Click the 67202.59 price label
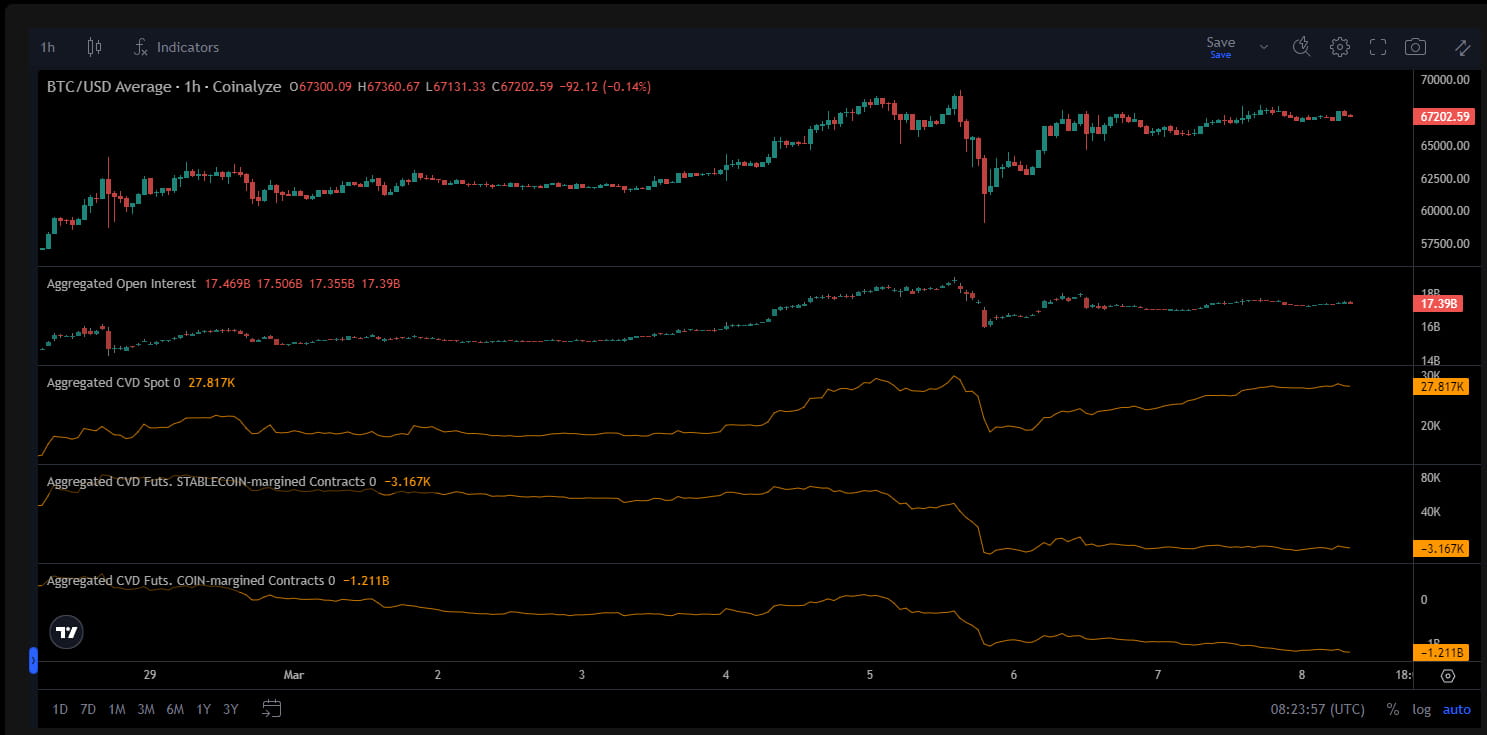 point(1443,116)
